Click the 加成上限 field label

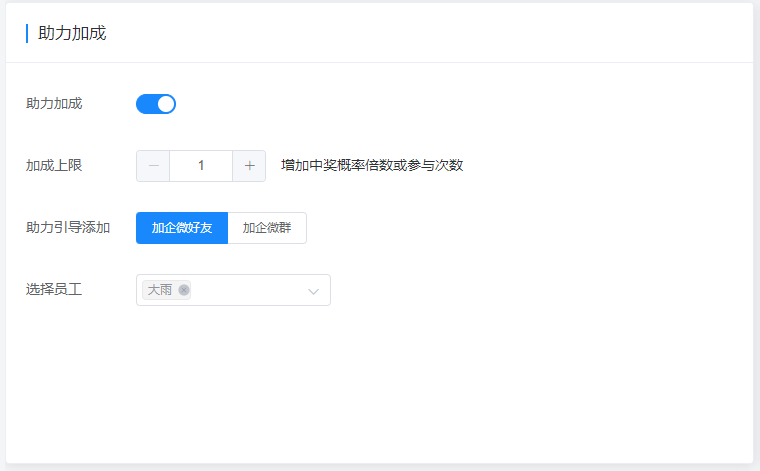tap(54, 165)
